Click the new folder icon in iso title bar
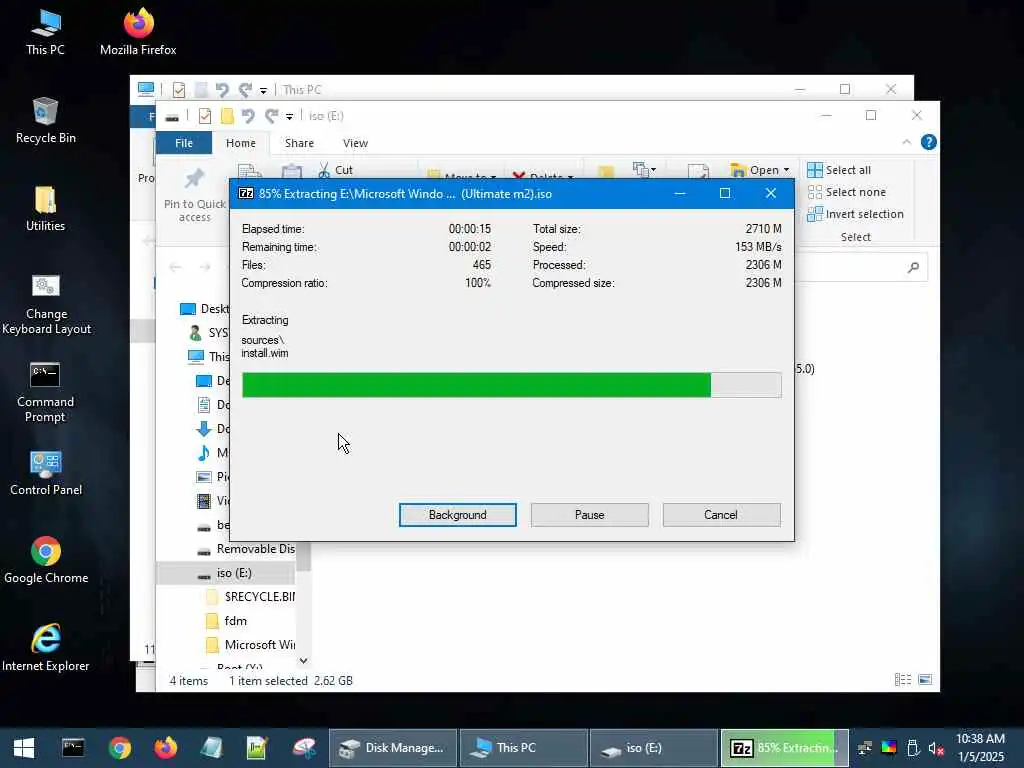 tap(227, 116)
